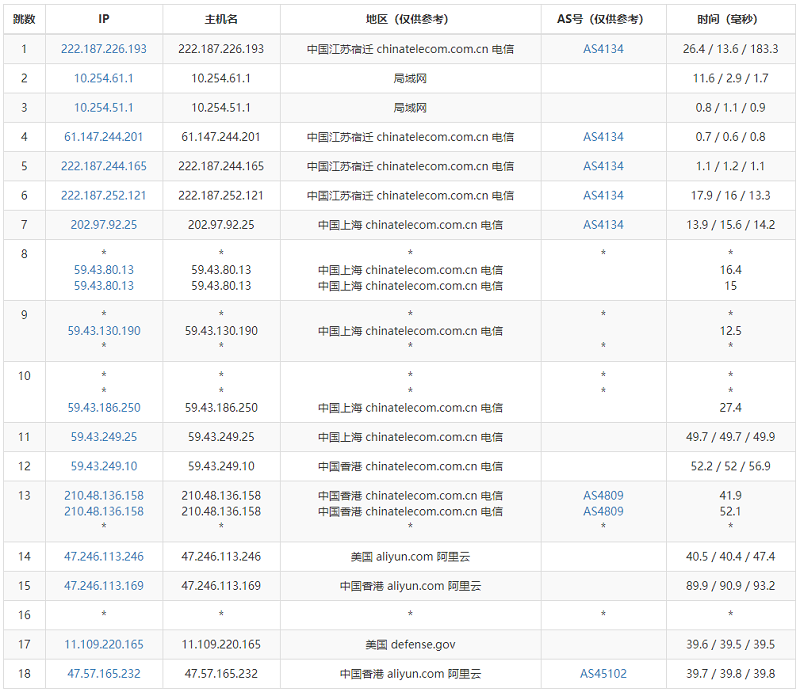Viewport: 800px width, 692px height.
Task: Click time value 17.9 / 16 / 13.3
Action: coord(731,195)
